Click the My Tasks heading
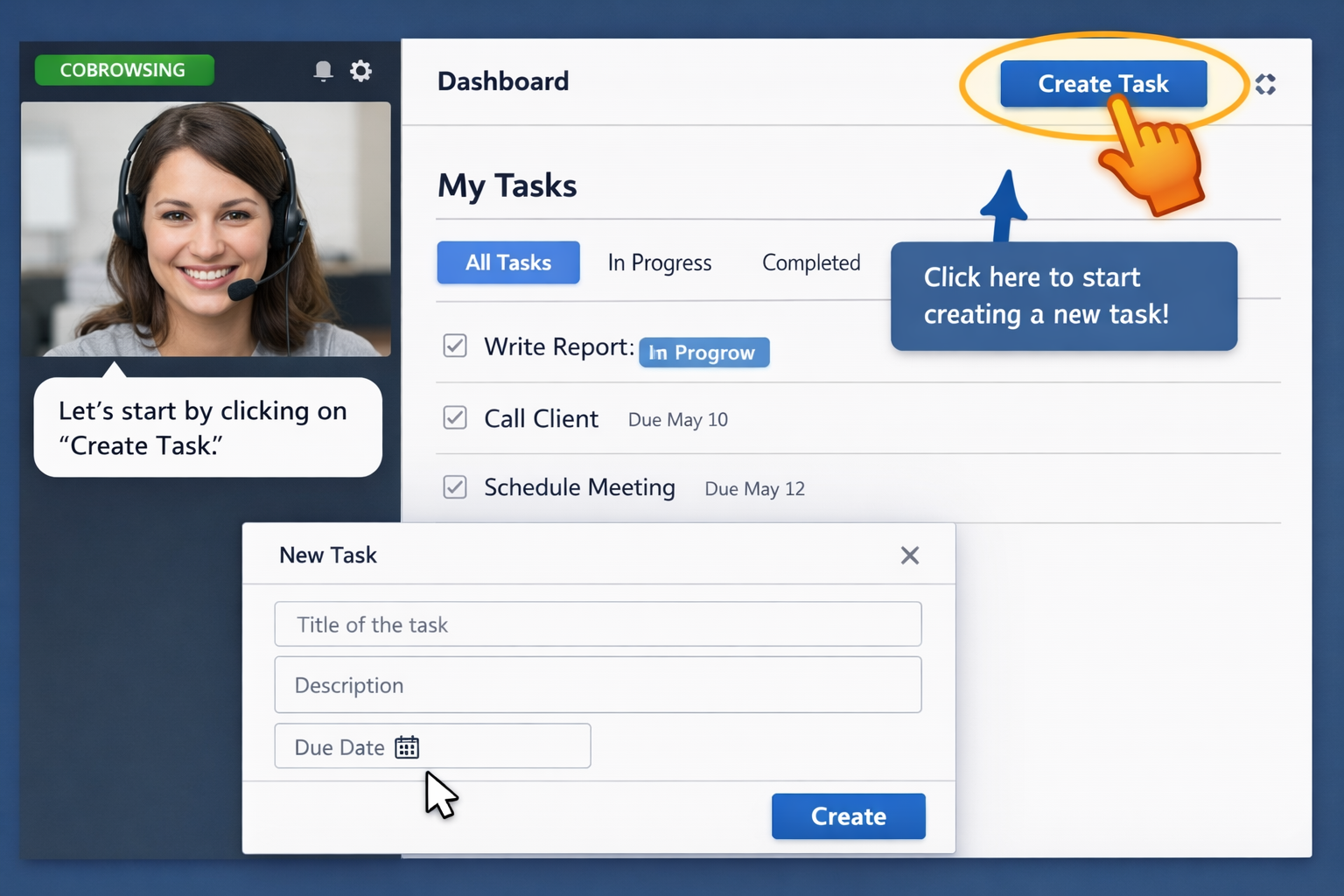1344x896 pixels. [507, 186]
